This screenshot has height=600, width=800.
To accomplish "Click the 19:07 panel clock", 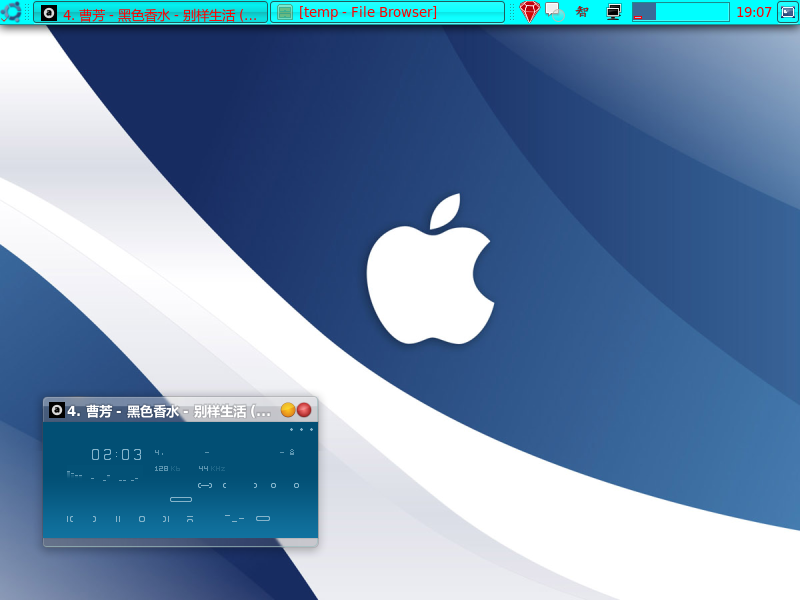I will pyautogui.click(x=754, y=12).
